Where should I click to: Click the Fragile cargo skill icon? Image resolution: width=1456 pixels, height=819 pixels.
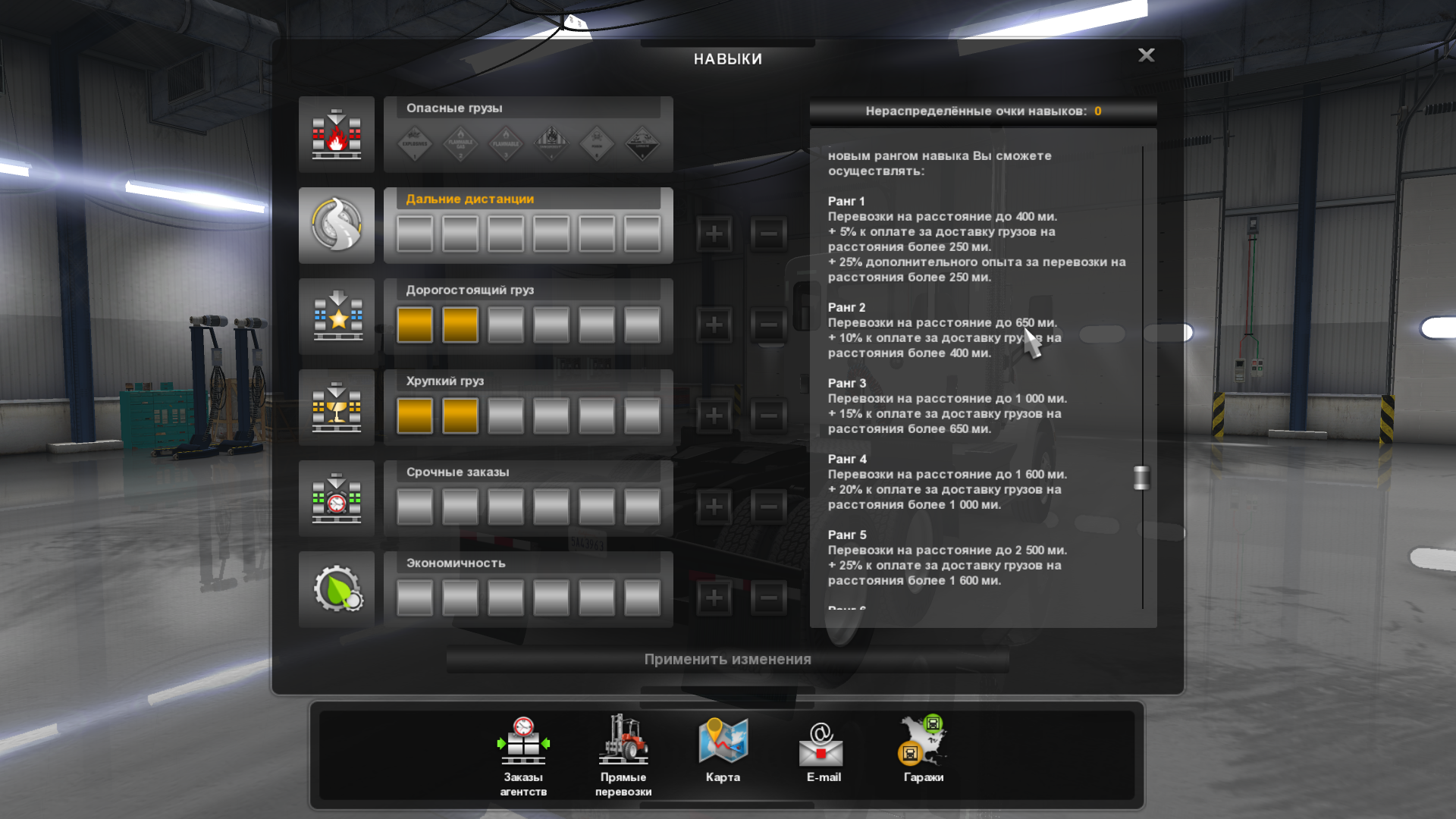(337, 407)
